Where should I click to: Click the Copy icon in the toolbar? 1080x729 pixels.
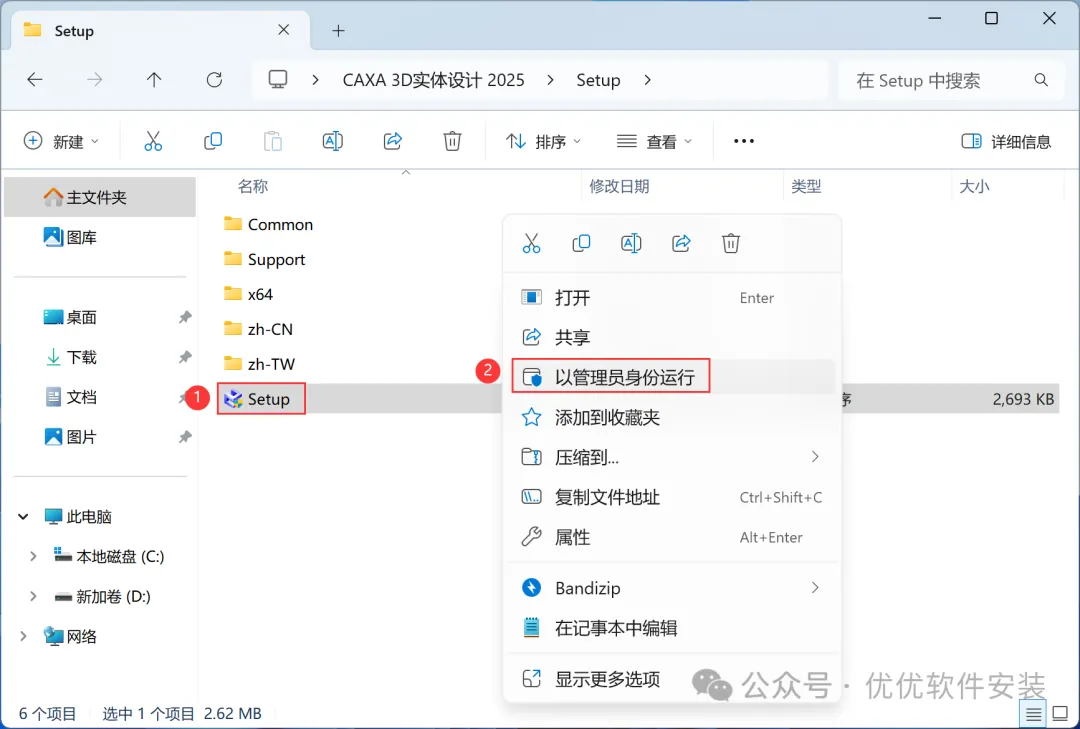[213, 141]
